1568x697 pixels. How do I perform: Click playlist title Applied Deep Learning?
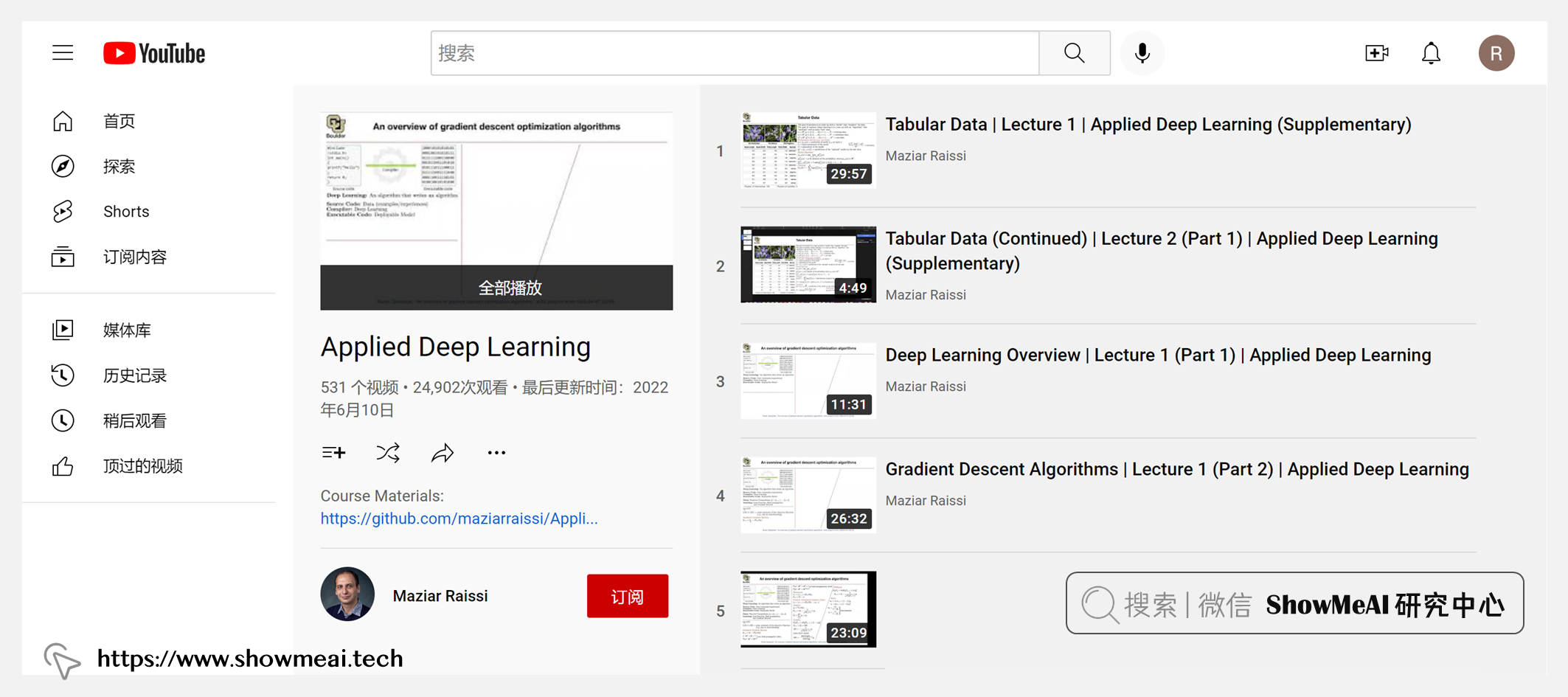point(456,347)
